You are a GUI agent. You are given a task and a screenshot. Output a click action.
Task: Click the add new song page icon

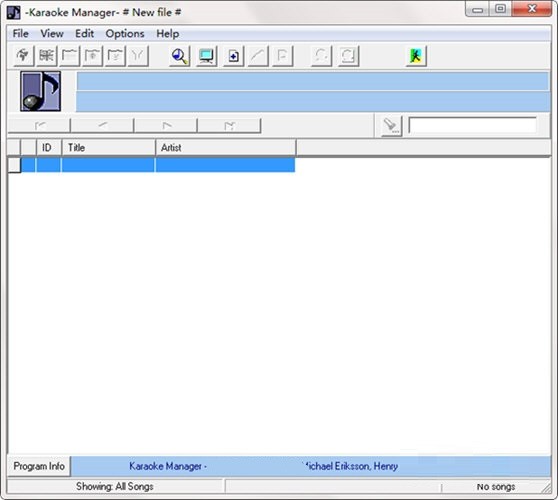pos(233,56)
